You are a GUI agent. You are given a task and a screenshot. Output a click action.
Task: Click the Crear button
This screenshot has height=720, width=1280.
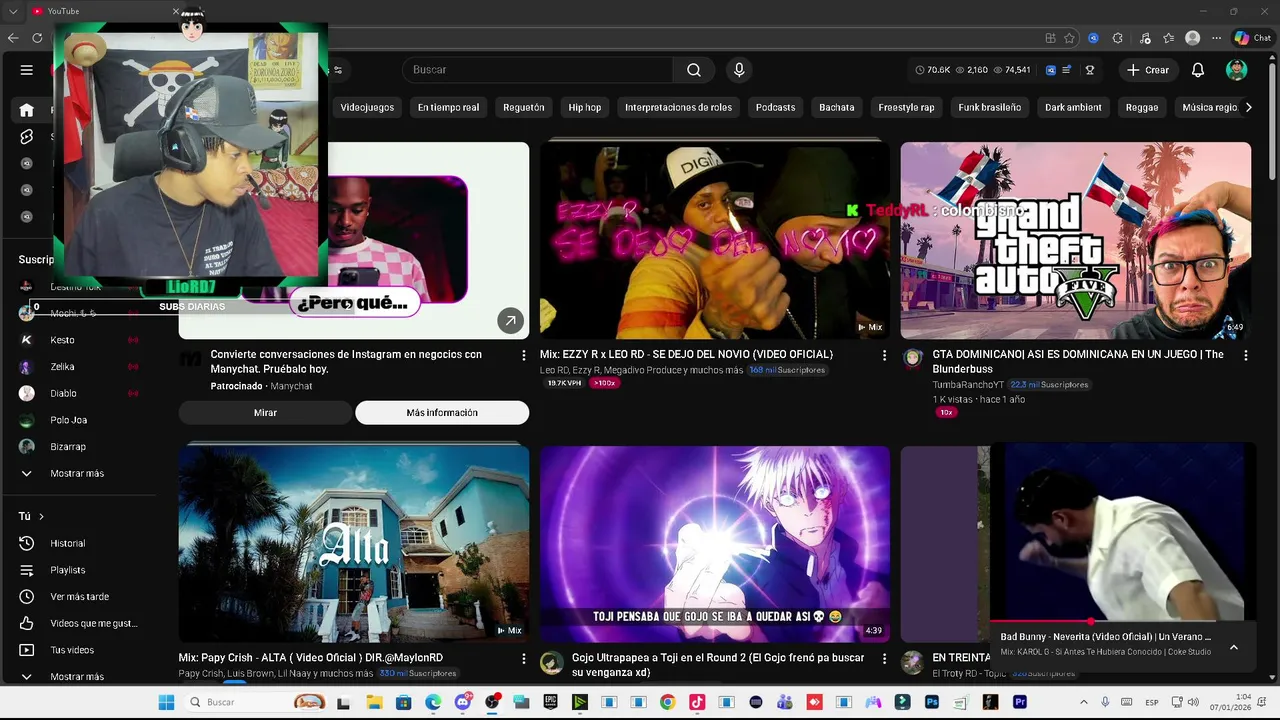1147,70
